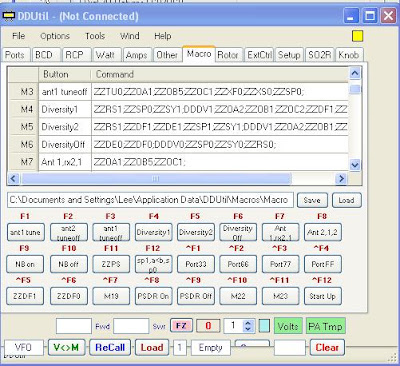Switch to the Ports tab
This screenshot has height=366, width=400.
click(15, 55)
